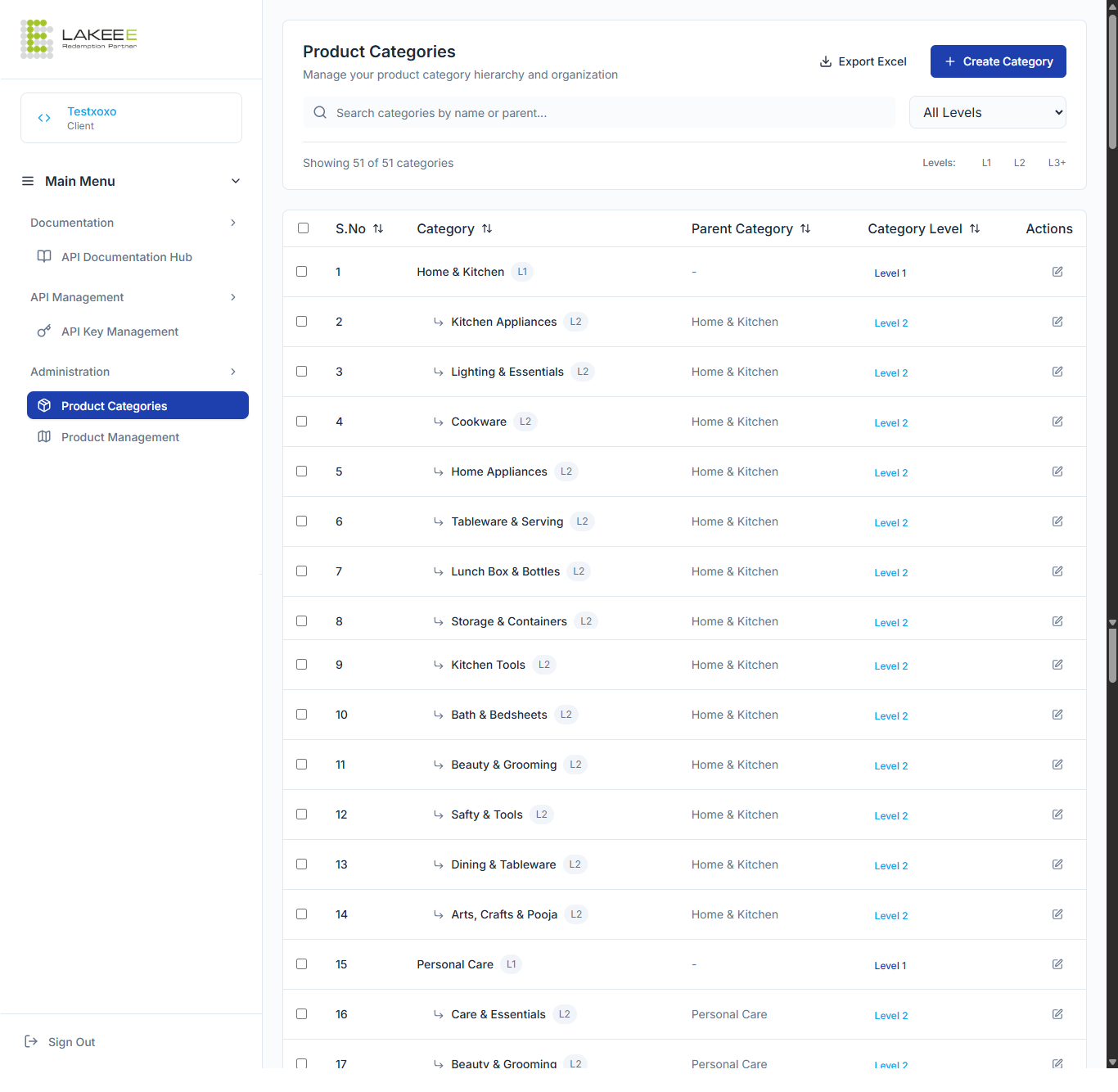Sort by S.No using sort arrows
1118x1092 pixels.
coord(378,229)
